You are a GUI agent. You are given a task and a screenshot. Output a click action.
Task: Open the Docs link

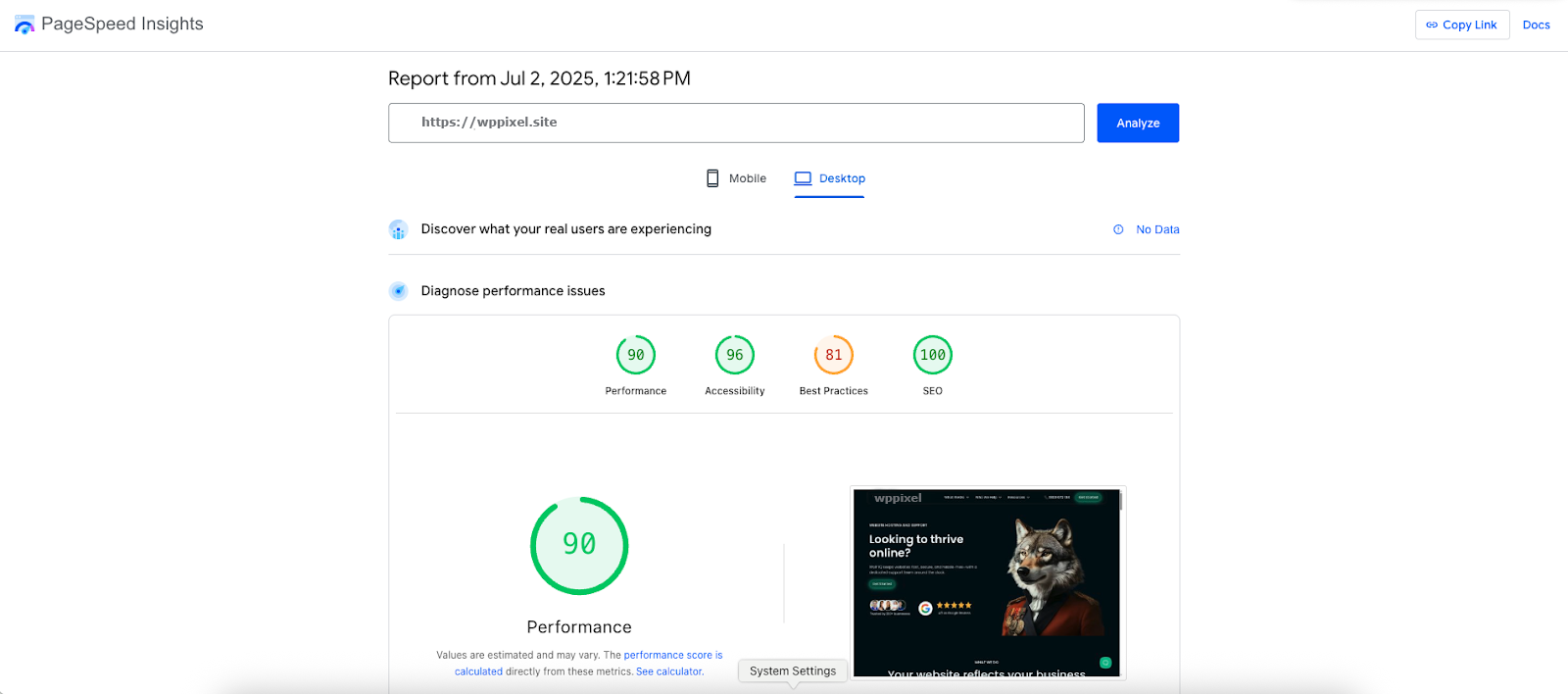(x=1536, y=25)
